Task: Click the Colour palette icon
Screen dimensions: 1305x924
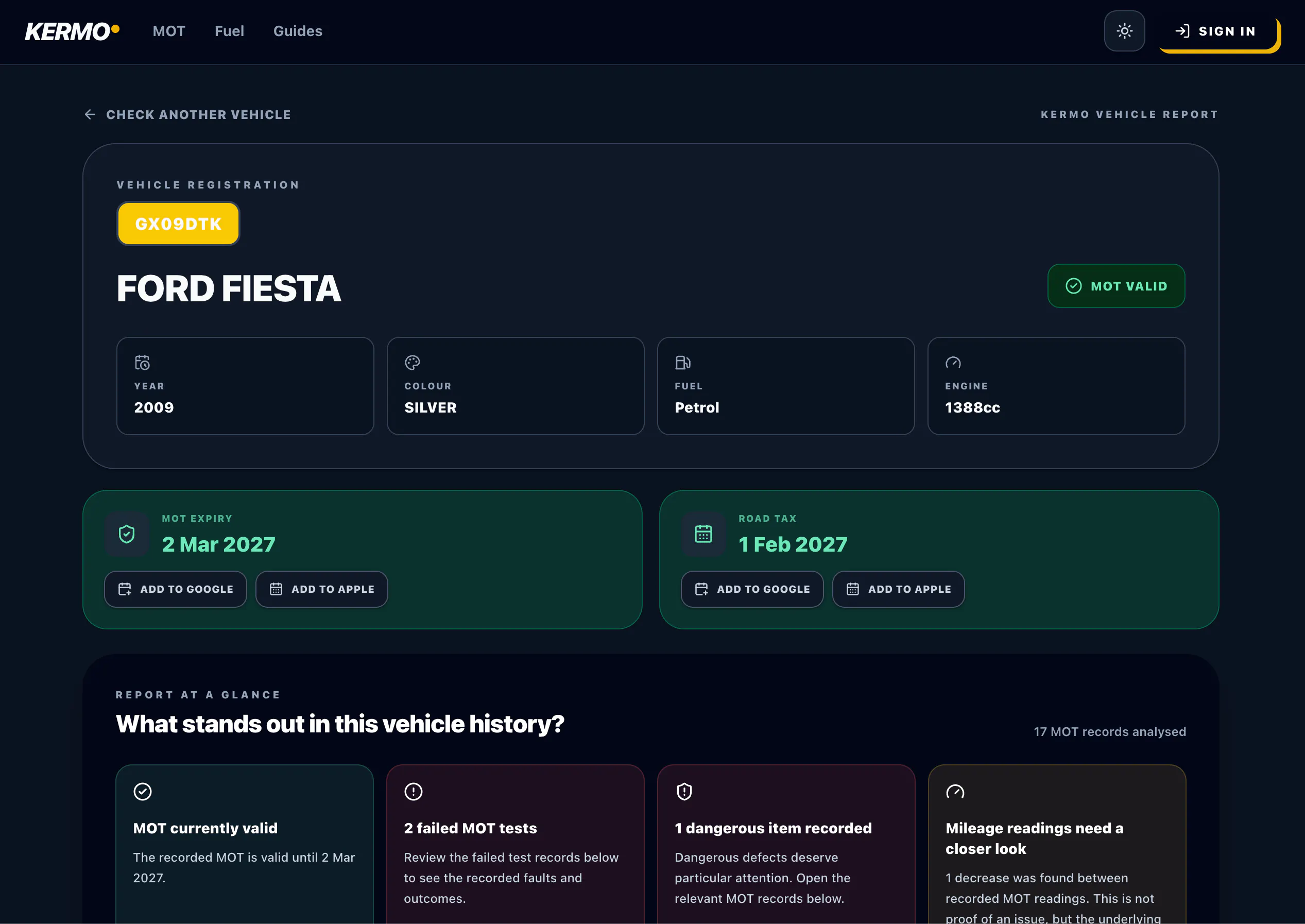Action: (x=413, y=363)
